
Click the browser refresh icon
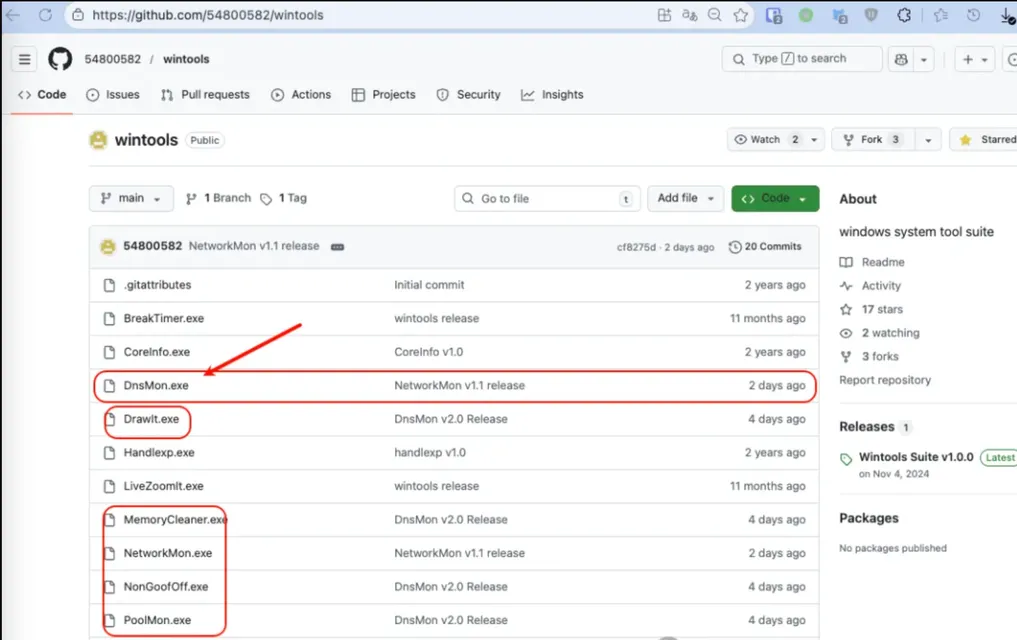[45, 15]
